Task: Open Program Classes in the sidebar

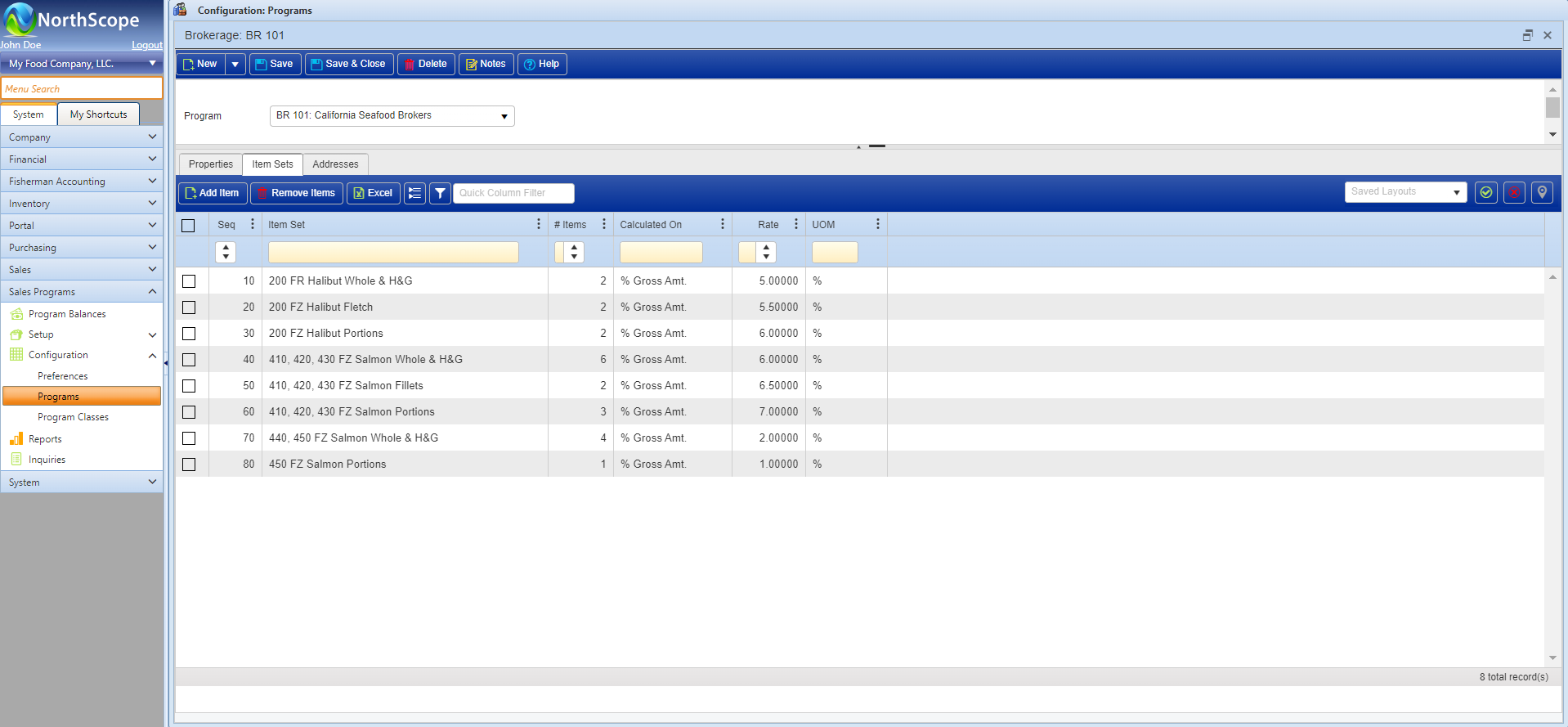Action: (x=73, y=417)
